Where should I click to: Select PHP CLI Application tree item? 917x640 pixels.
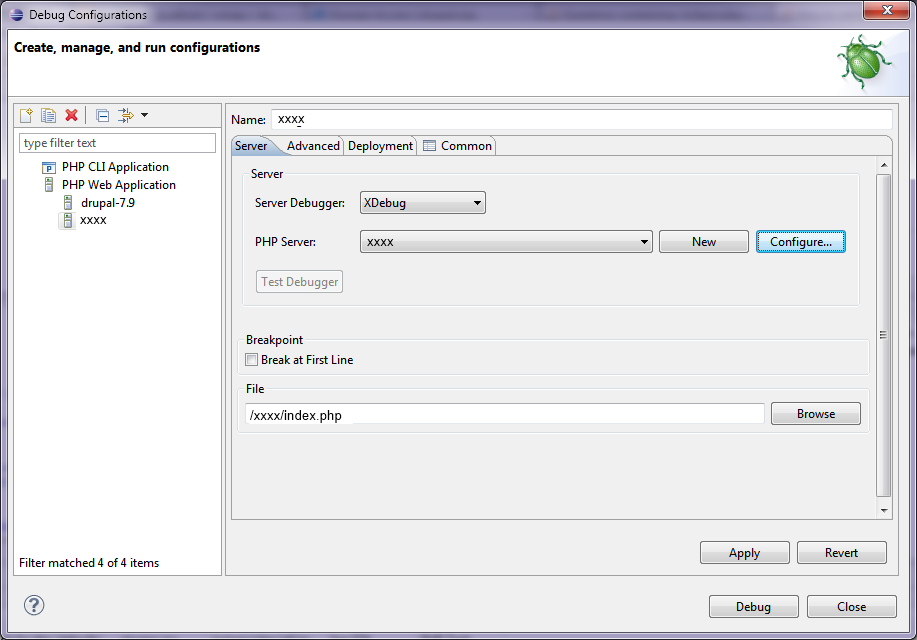115,167
